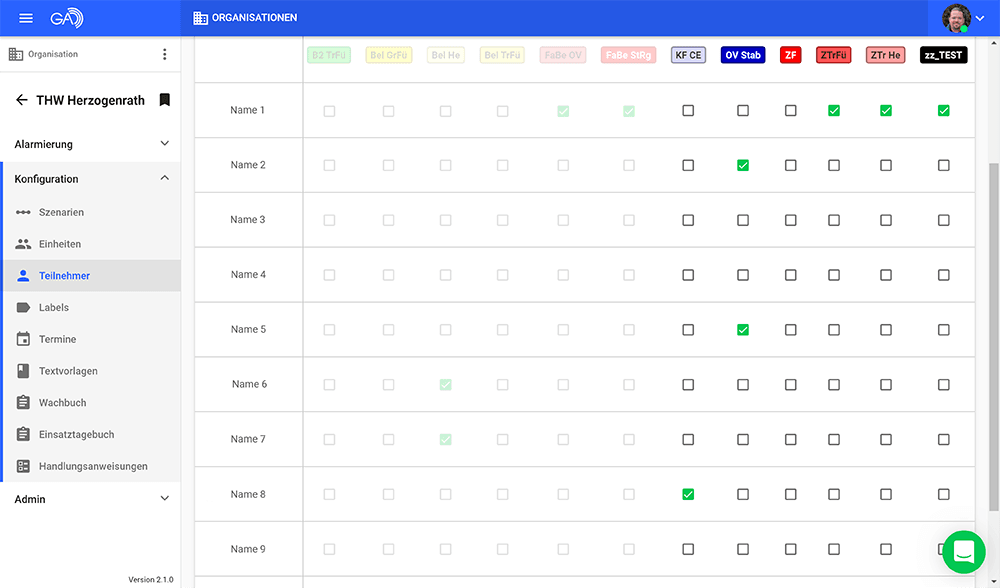Screen dimensions: 1000x588
Task: Open the chat support bubble
Action: tap(964, 552)
